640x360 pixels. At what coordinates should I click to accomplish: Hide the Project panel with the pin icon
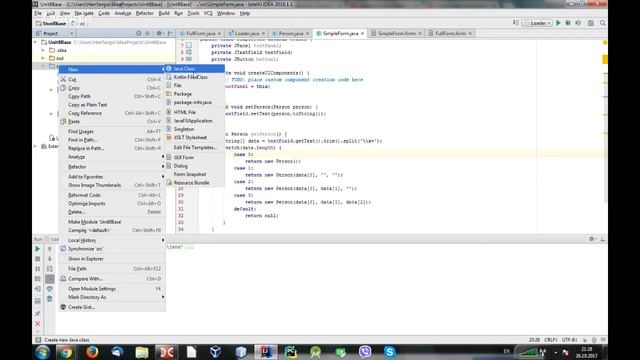(170, 33)
